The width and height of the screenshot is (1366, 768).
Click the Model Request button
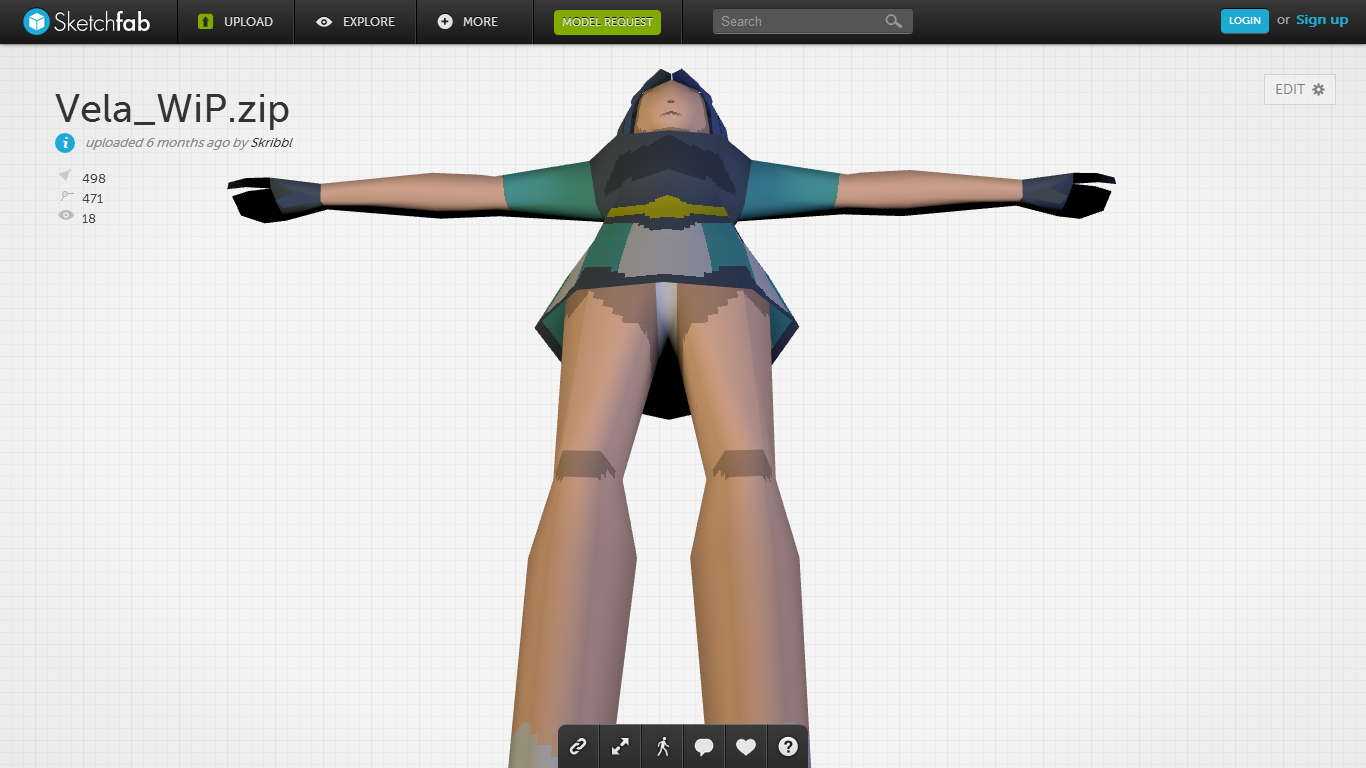click(607, 22)
